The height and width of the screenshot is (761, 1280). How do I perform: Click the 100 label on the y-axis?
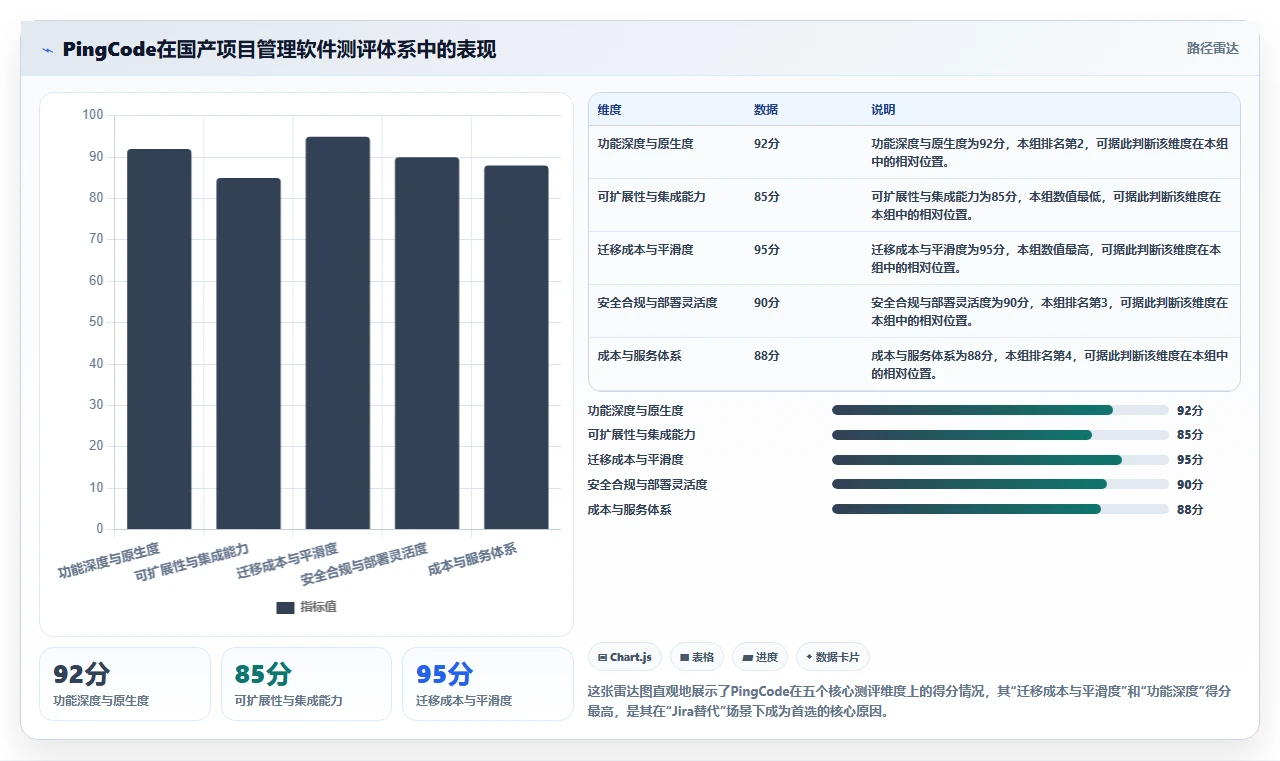(x=93, y=115)
